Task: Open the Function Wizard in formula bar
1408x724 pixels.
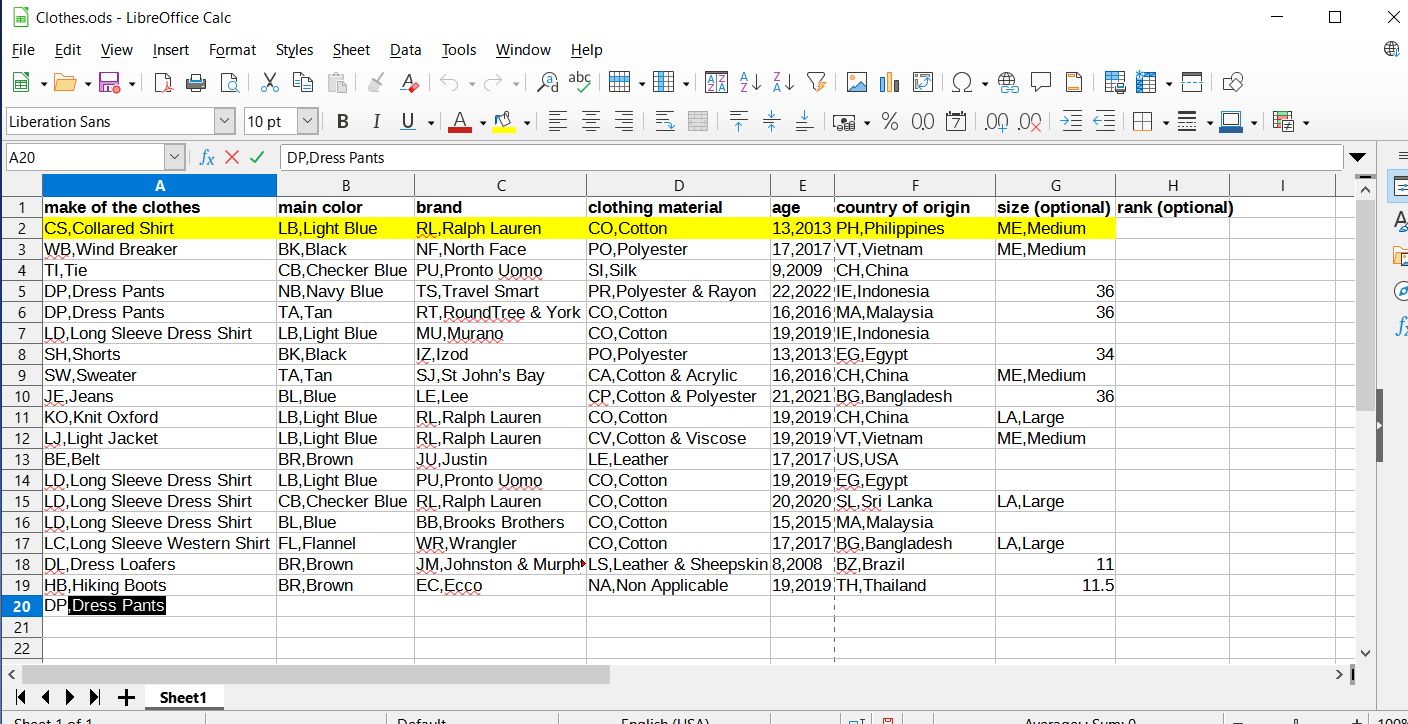Action: tap(207, 157)
